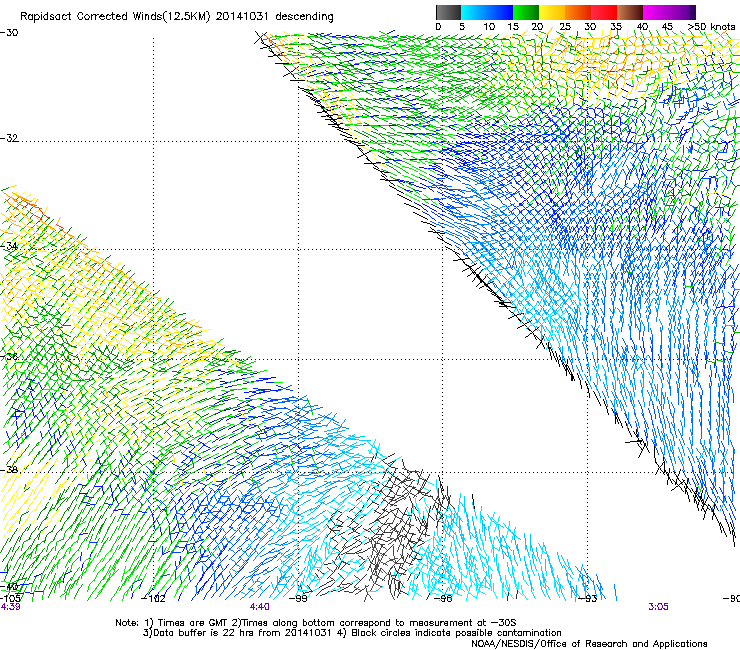Viewport: 740px width, 650px height.
Task: Click the '-36' latitude axis label
Action: (9, 356)
